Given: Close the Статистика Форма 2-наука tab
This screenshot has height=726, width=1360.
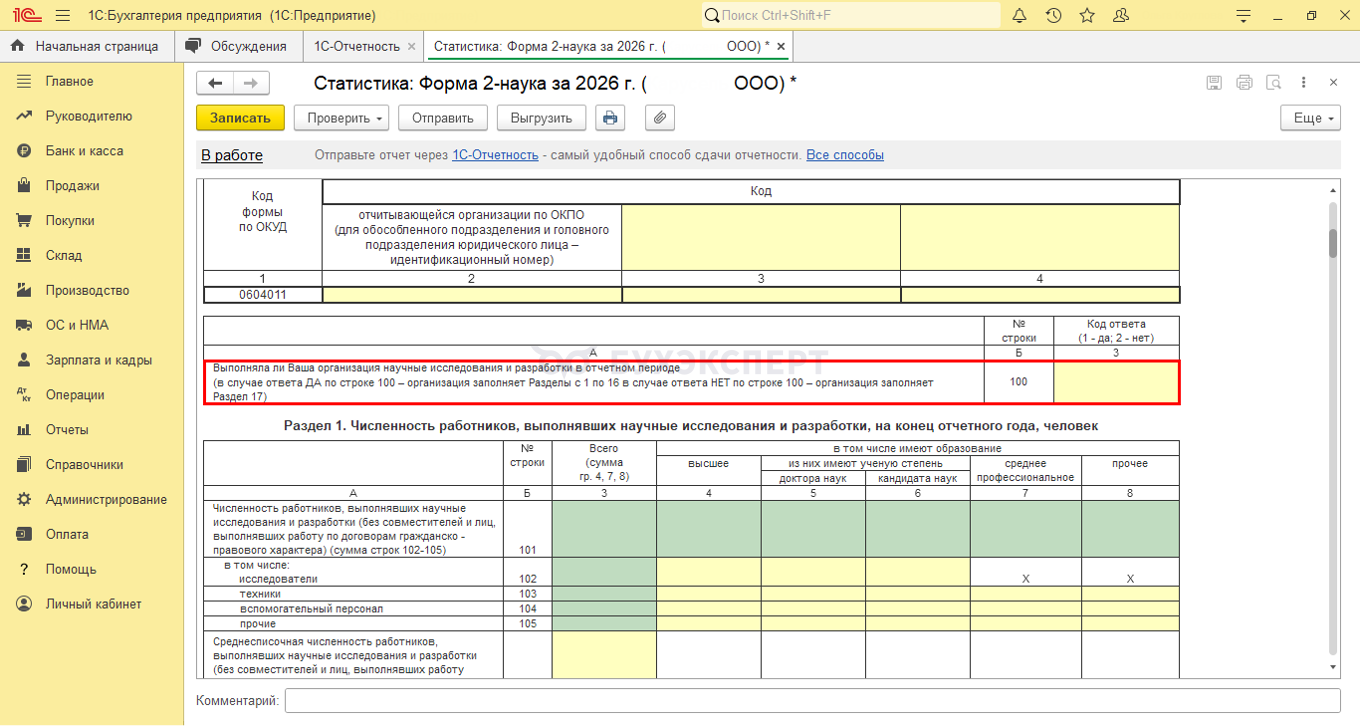Looking at the screenshot, I should (x=781, y=47).
